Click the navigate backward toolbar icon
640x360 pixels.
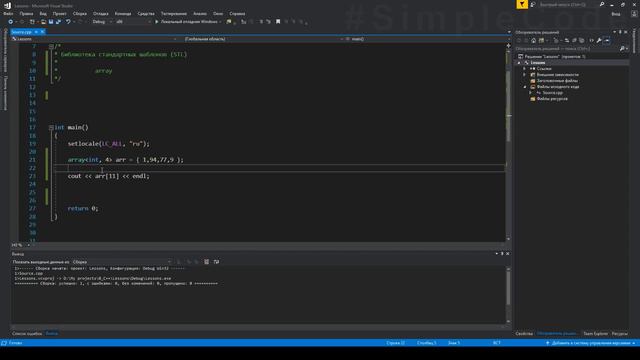[11, 22]
